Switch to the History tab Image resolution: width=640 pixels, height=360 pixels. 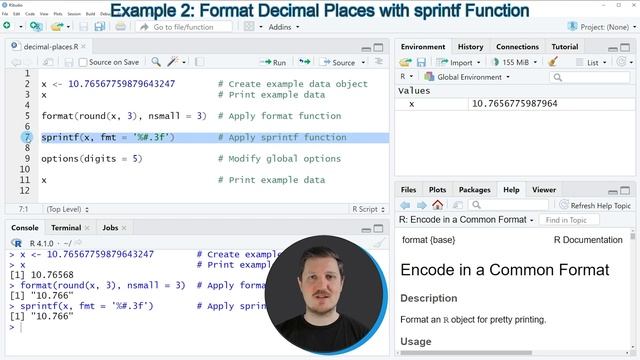pyautogui.click(x=471, y=47)
